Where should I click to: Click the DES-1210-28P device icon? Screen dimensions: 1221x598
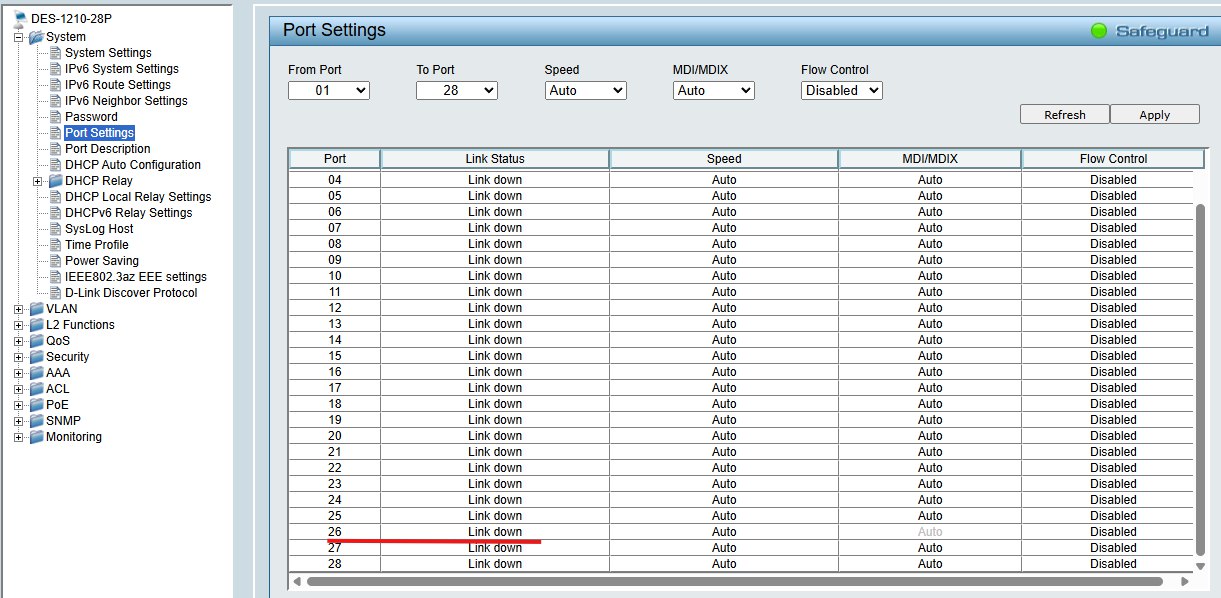(20, 20)
